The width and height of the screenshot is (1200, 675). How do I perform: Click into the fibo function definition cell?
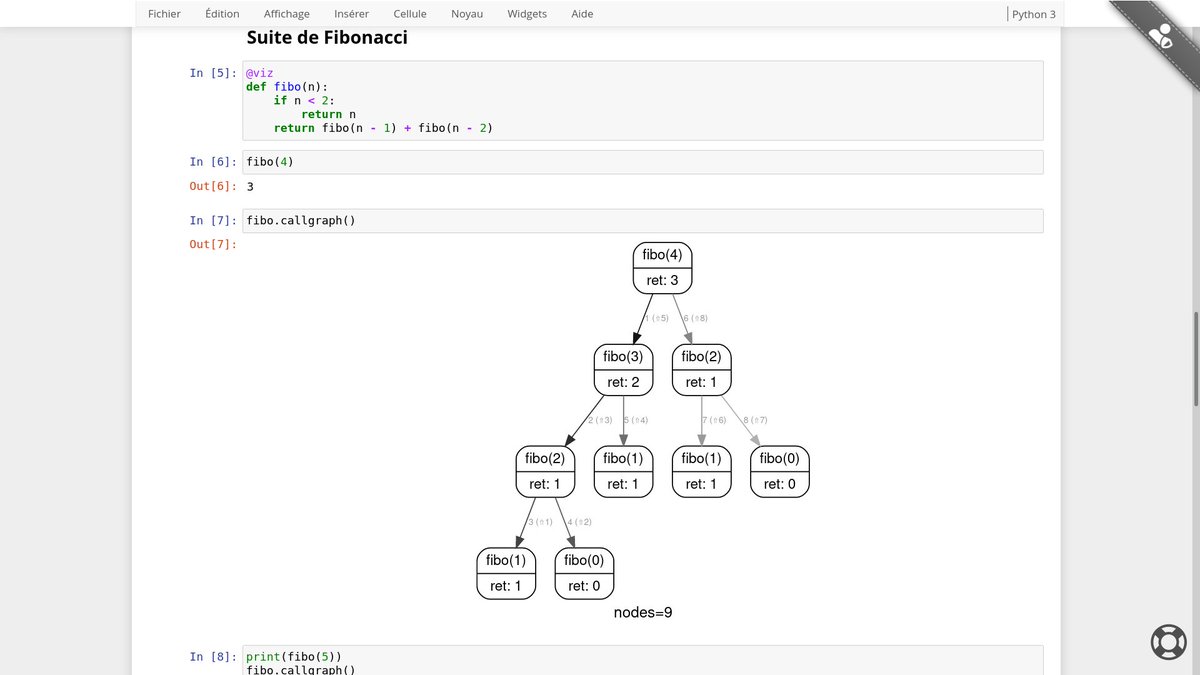click(642, 100)
